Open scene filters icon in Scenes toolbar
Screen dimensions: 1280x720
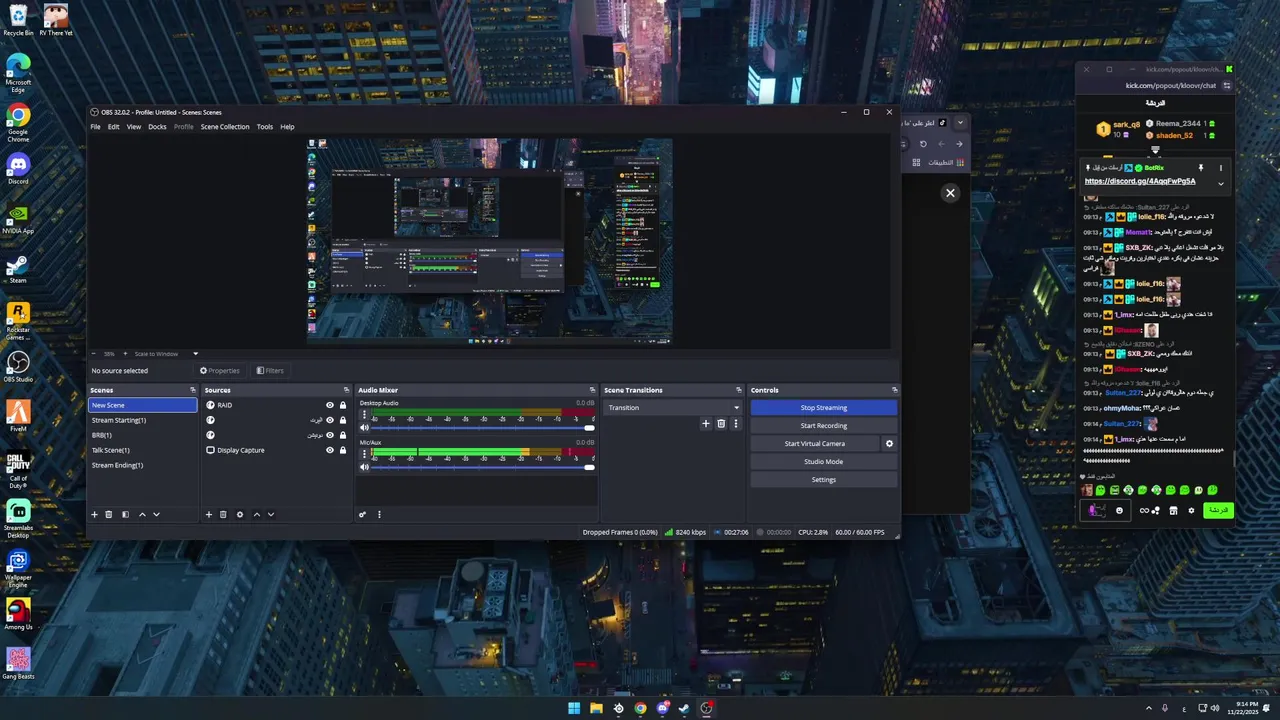[x=125, y=514]
